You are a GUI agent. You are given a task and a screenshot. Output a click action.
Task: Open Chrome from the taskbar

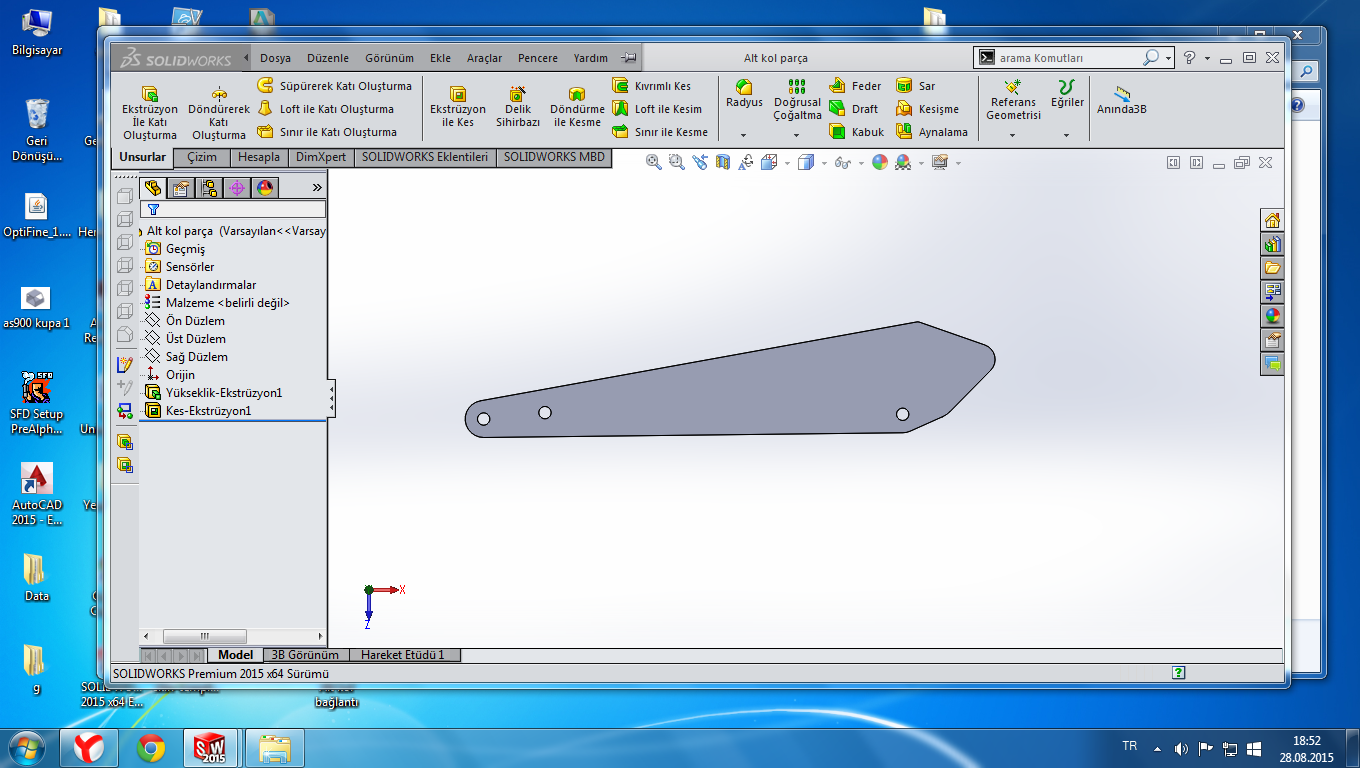point(151,747)
